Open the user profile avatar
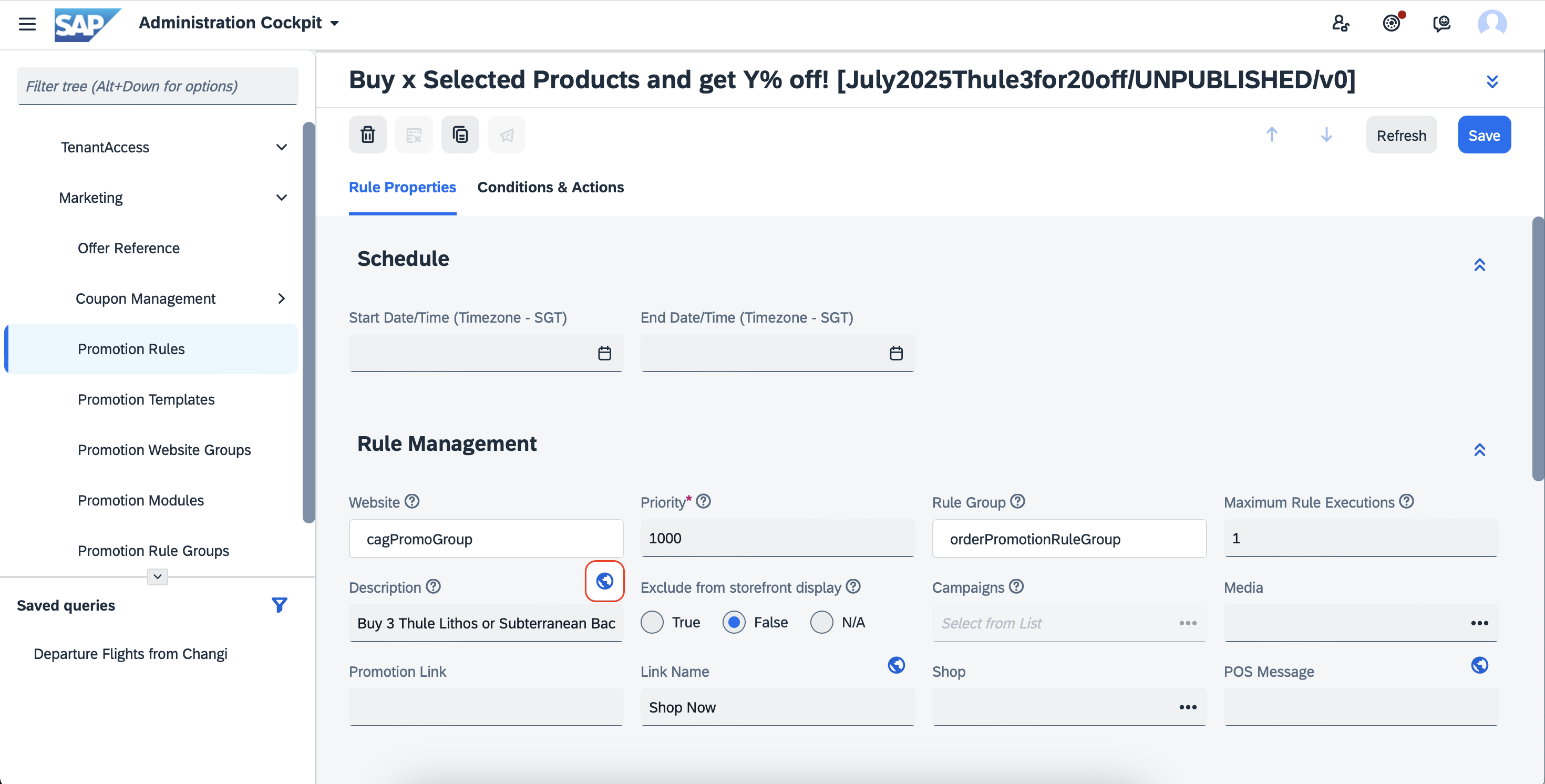The image size is (1545, 784). coord(1492,24)
